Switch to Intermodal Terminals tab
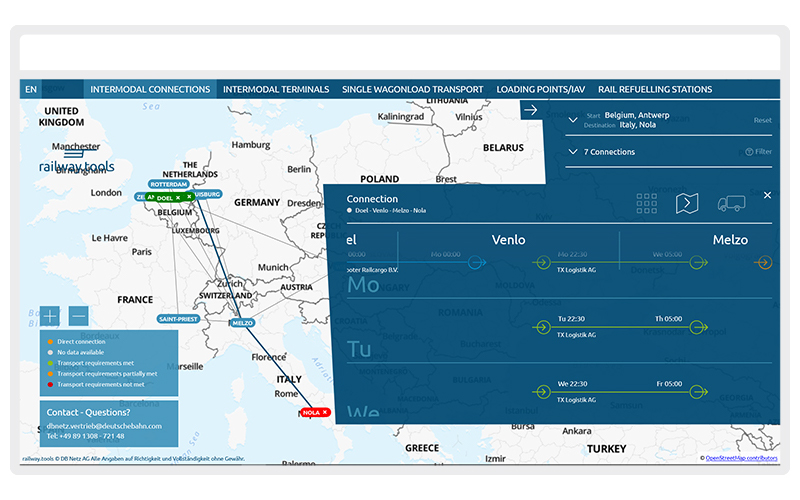The image size is (800, 500). [x=276, y=89]
